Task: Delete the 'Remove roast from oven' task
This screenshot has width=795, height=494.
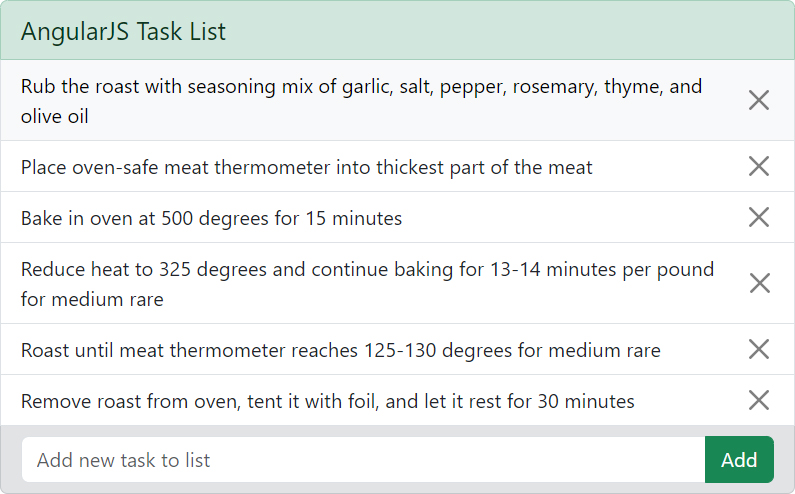Action: coord(759,400)
